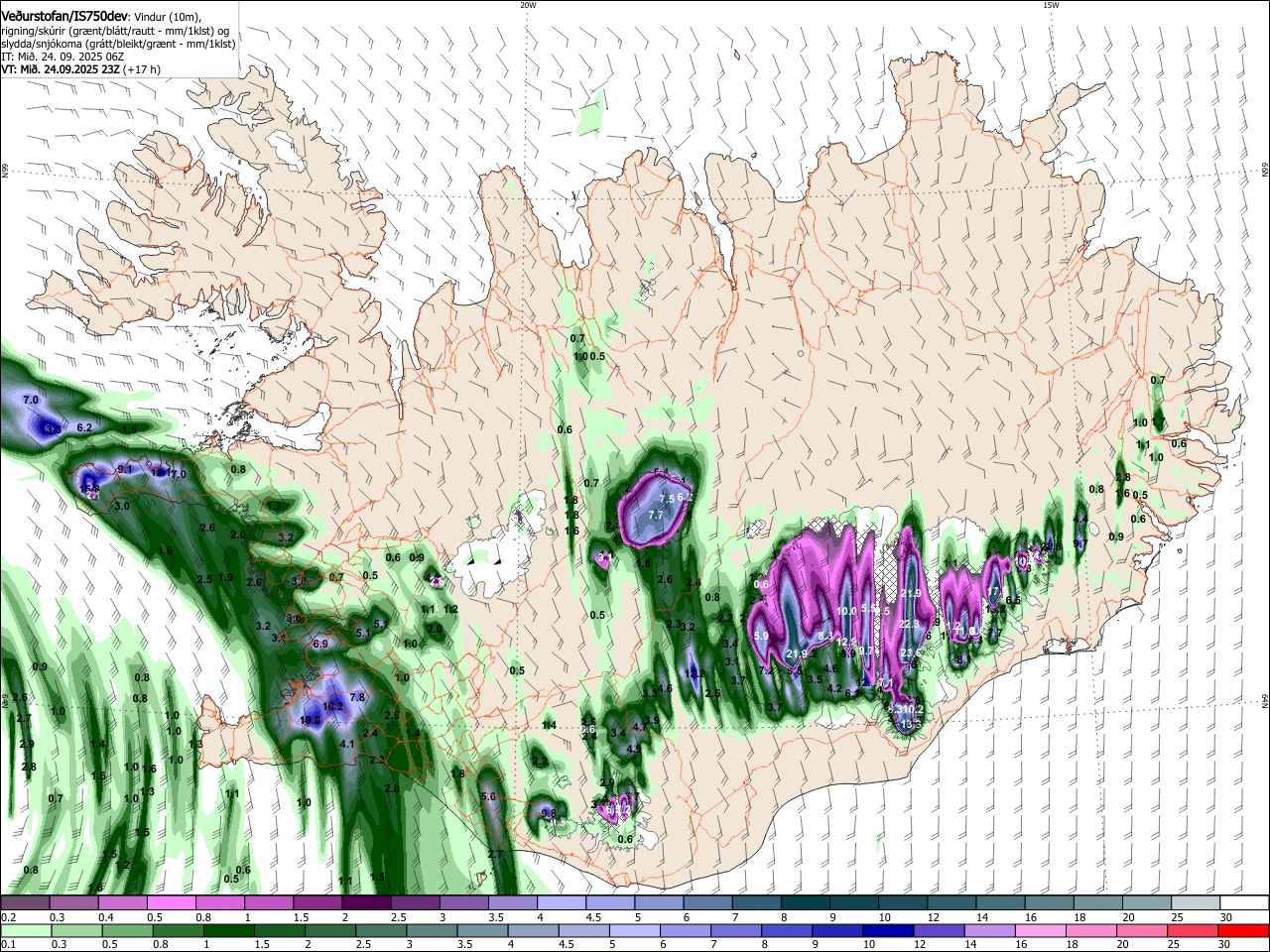Click the '13.3' precipitation value on the map
Screen dimensions: 1270x952
point(910,724)
